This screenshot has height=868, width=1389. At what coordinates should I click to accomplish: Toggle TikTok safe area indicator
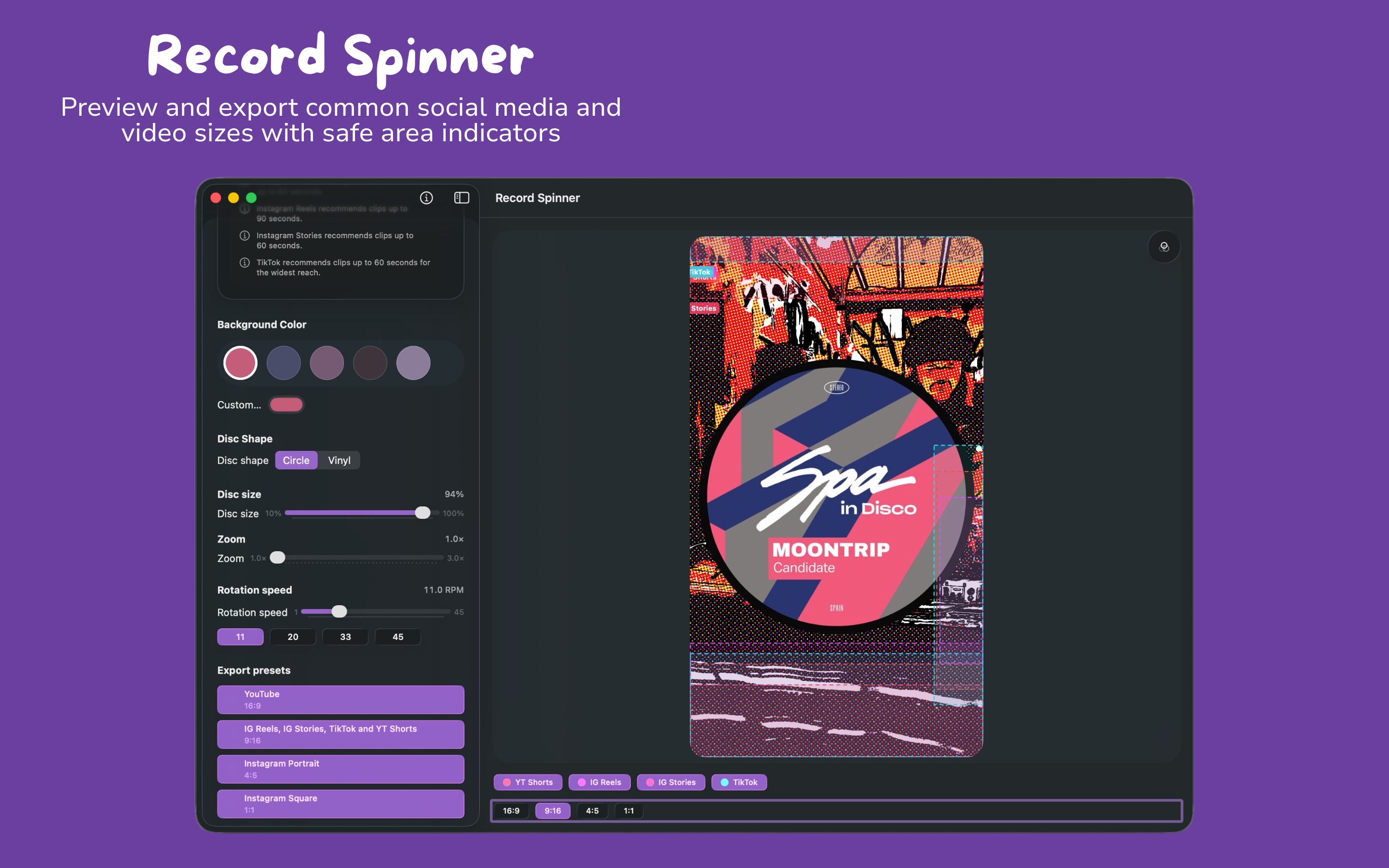[739, 783]
